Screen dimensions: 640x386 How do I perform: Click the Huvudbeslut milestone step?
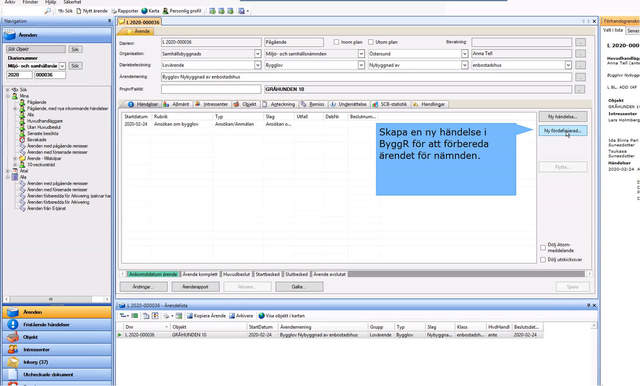pyautogui.click(x=236, y=274)
